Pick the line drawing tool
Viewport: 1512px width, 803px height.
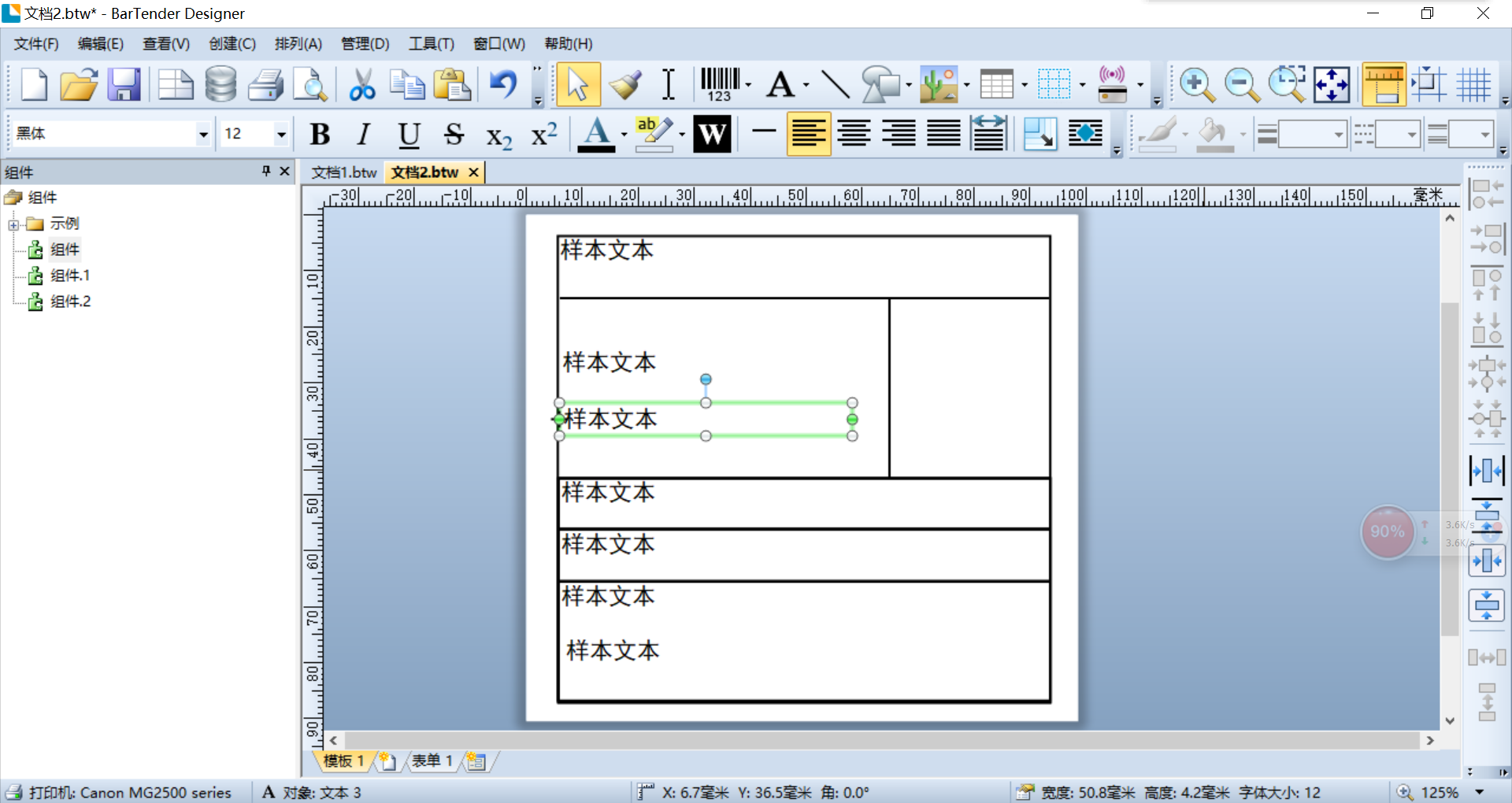(x=835, y=84)
